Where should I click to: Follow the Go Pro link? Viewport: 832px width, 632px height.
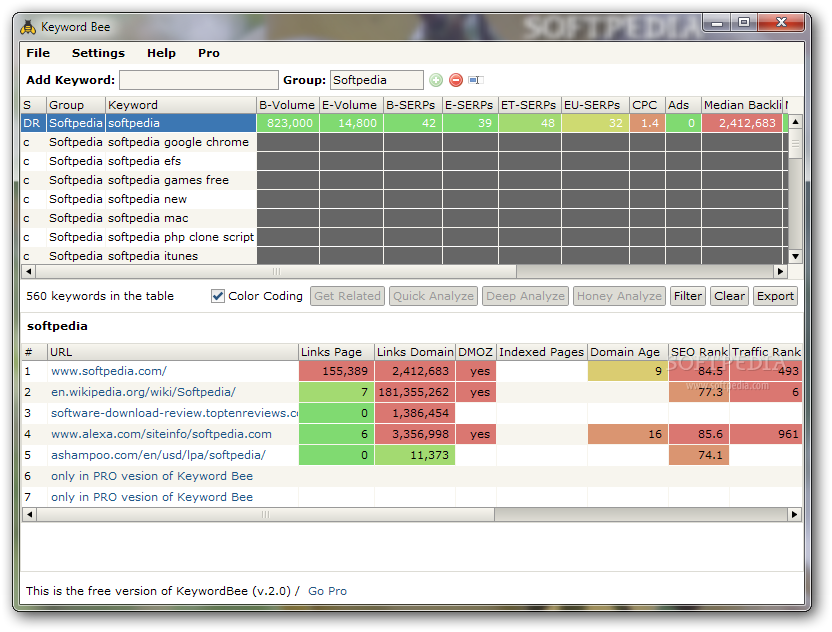[327, 591]
